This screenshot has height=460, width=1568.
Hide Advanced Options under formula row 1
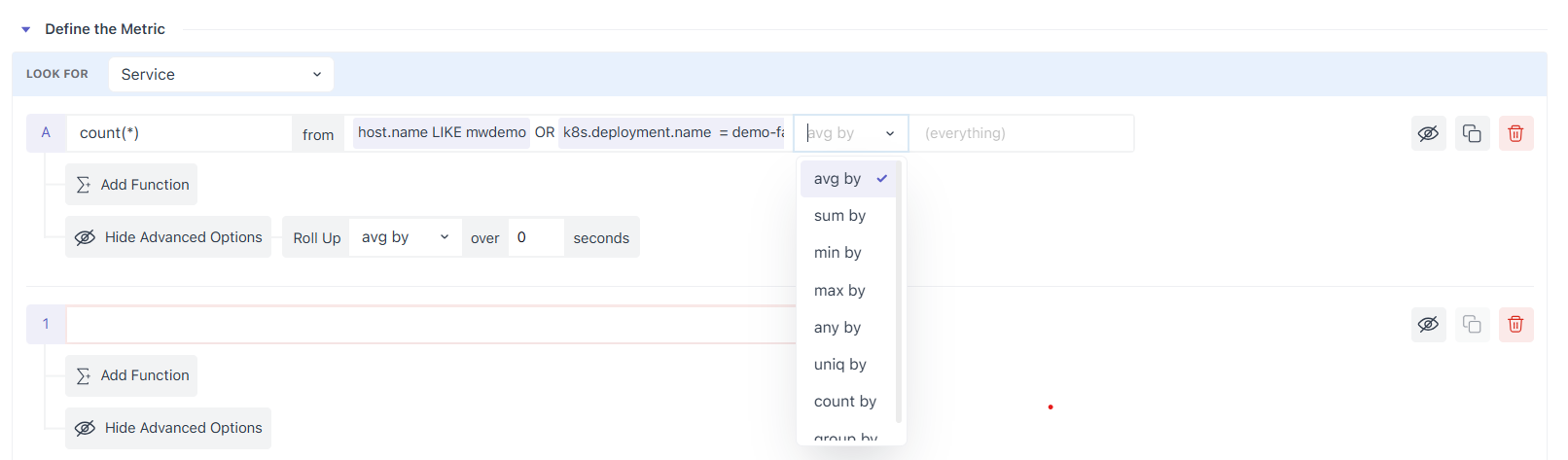168,428
